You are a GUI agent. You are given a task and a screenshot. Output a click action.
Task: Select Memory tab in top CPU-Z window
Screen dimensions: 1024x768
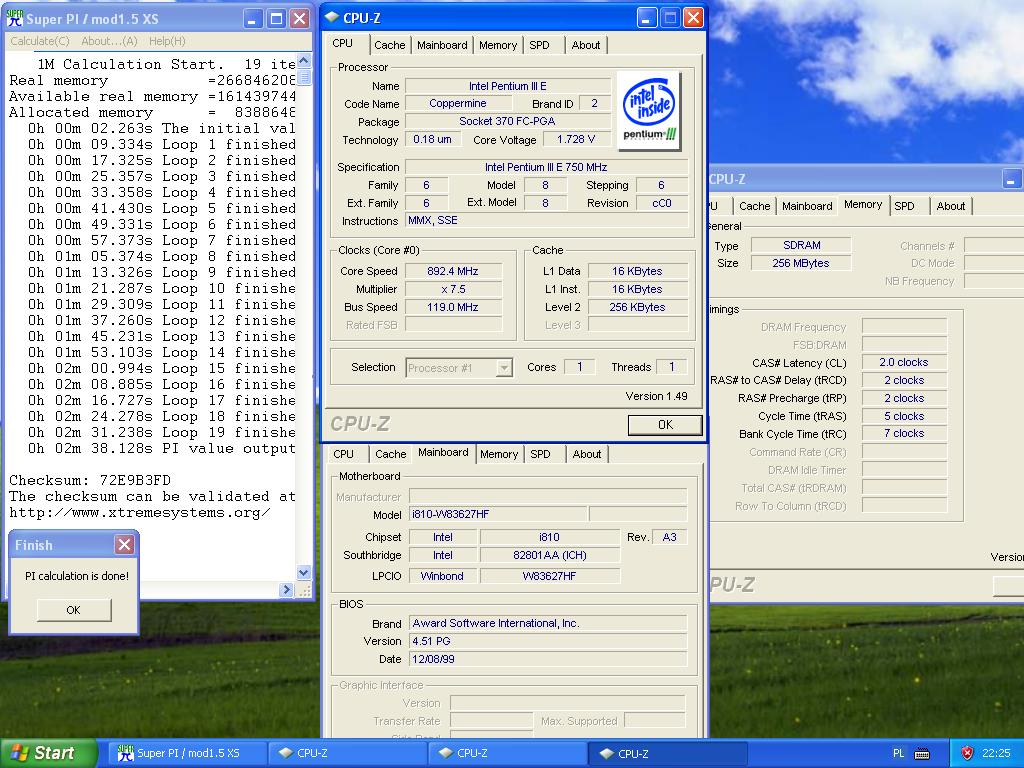pos(498,45)
